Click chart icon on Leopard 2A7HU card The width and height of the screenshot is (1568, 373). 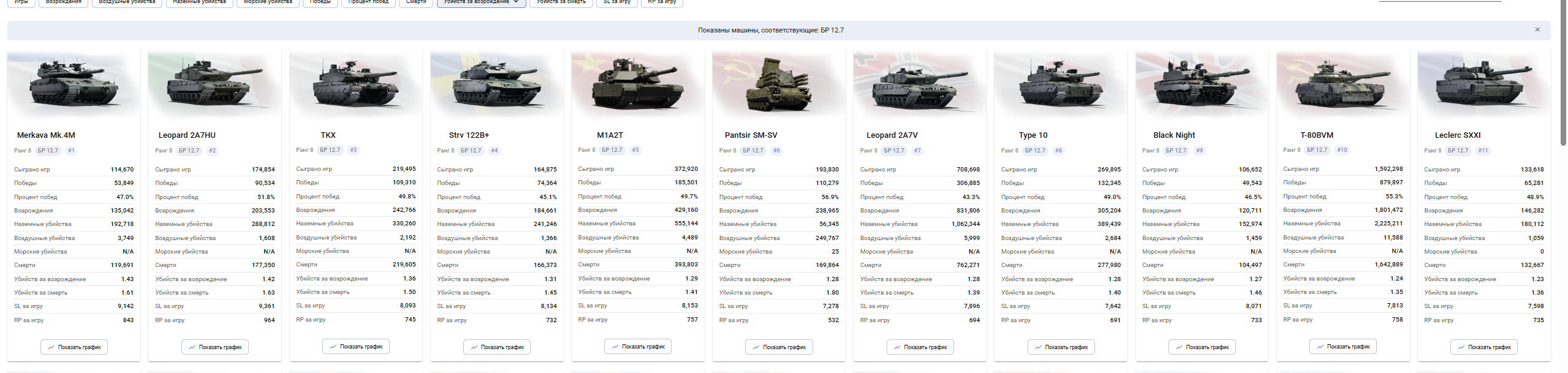point(192,347)
